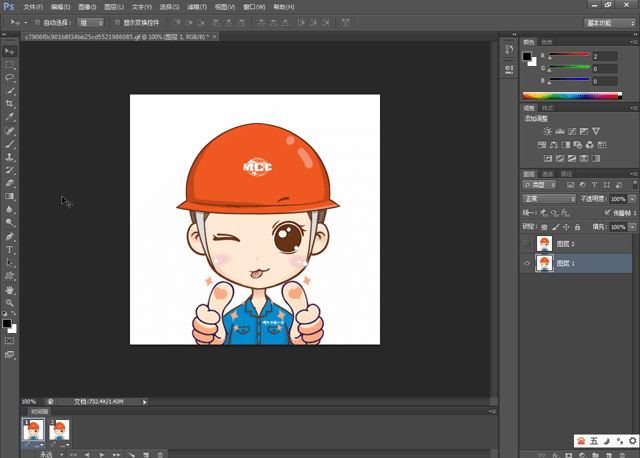Select the Hand tool
Viewport: 640px width, 458px height.
coord(10,290)
